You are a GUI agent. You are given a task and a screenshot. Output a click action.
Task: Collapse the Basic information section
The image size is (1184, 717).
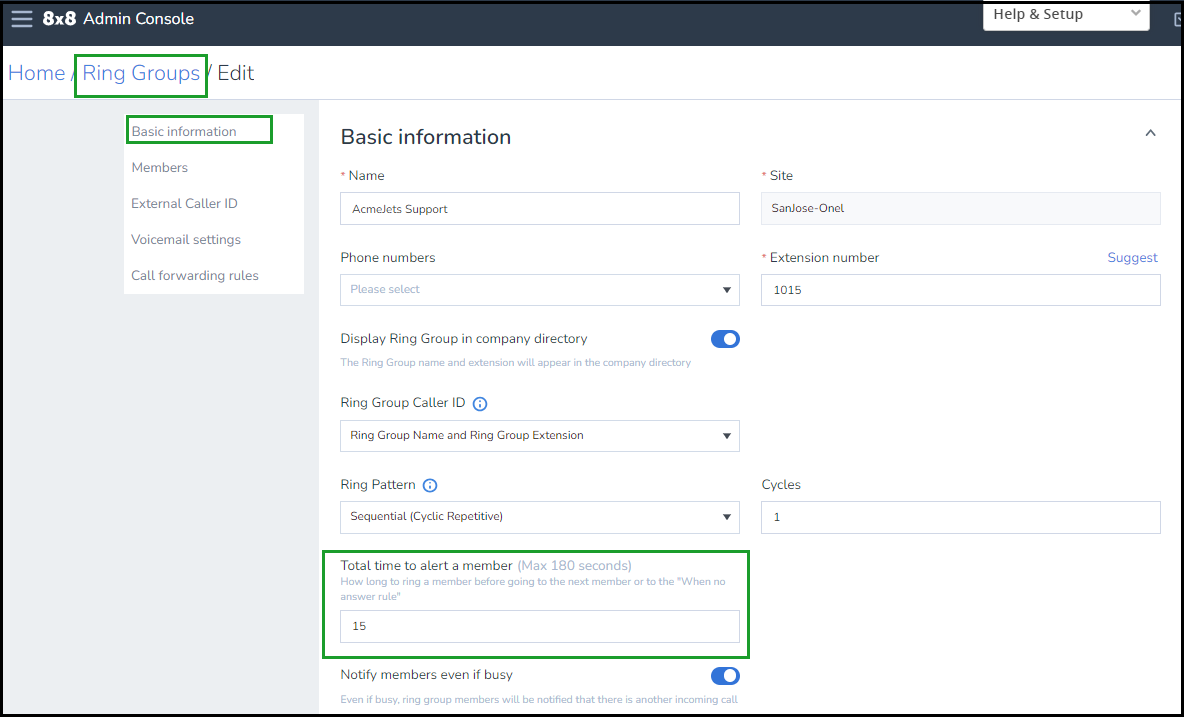tap(1150, 134)
